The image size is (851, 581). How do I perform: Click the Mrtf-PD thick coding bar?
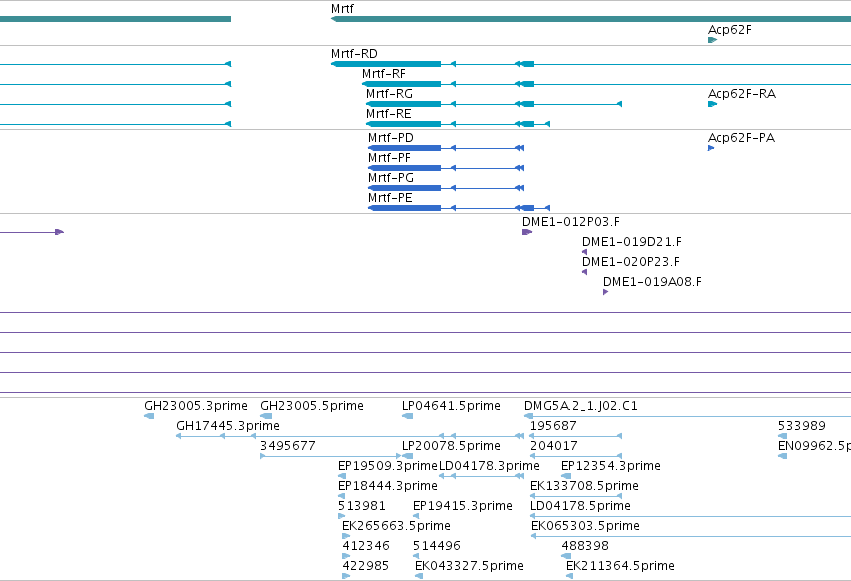click(404, 148)
